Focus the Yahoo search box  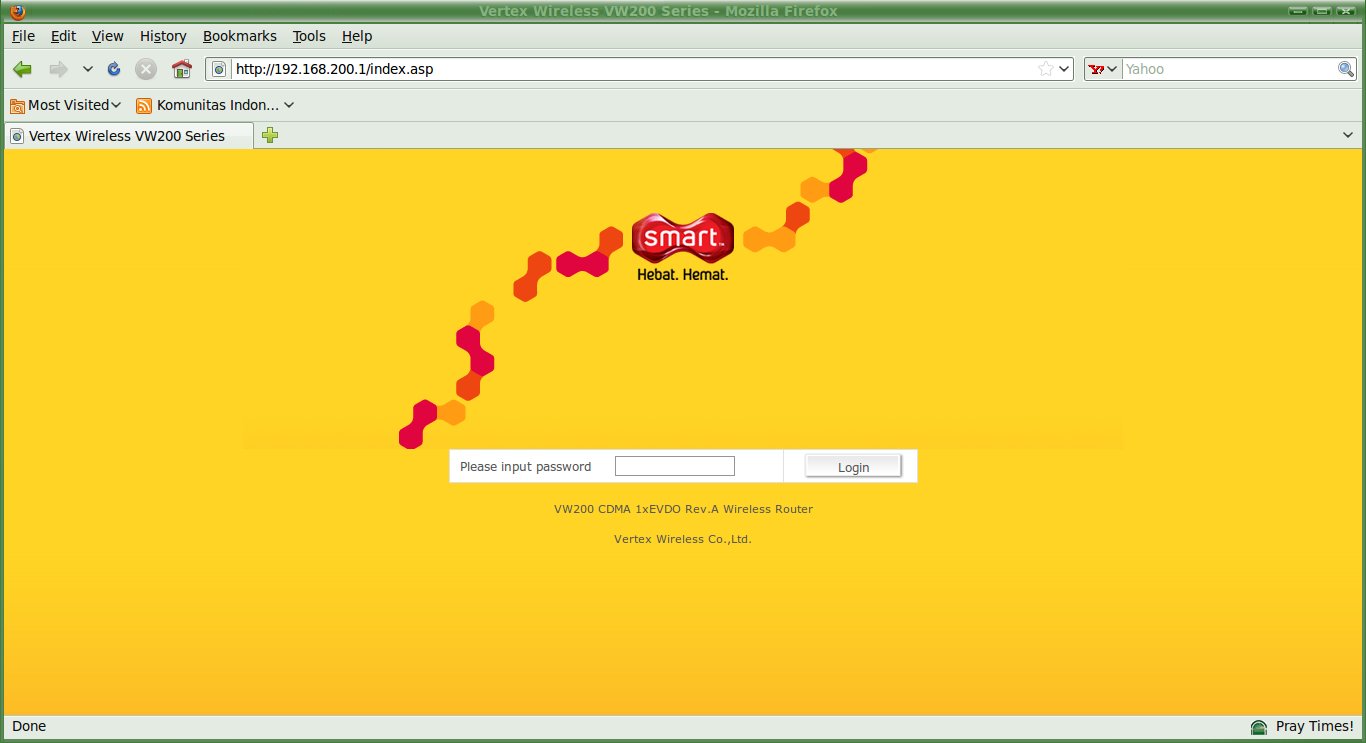[x=1229, y=69]
